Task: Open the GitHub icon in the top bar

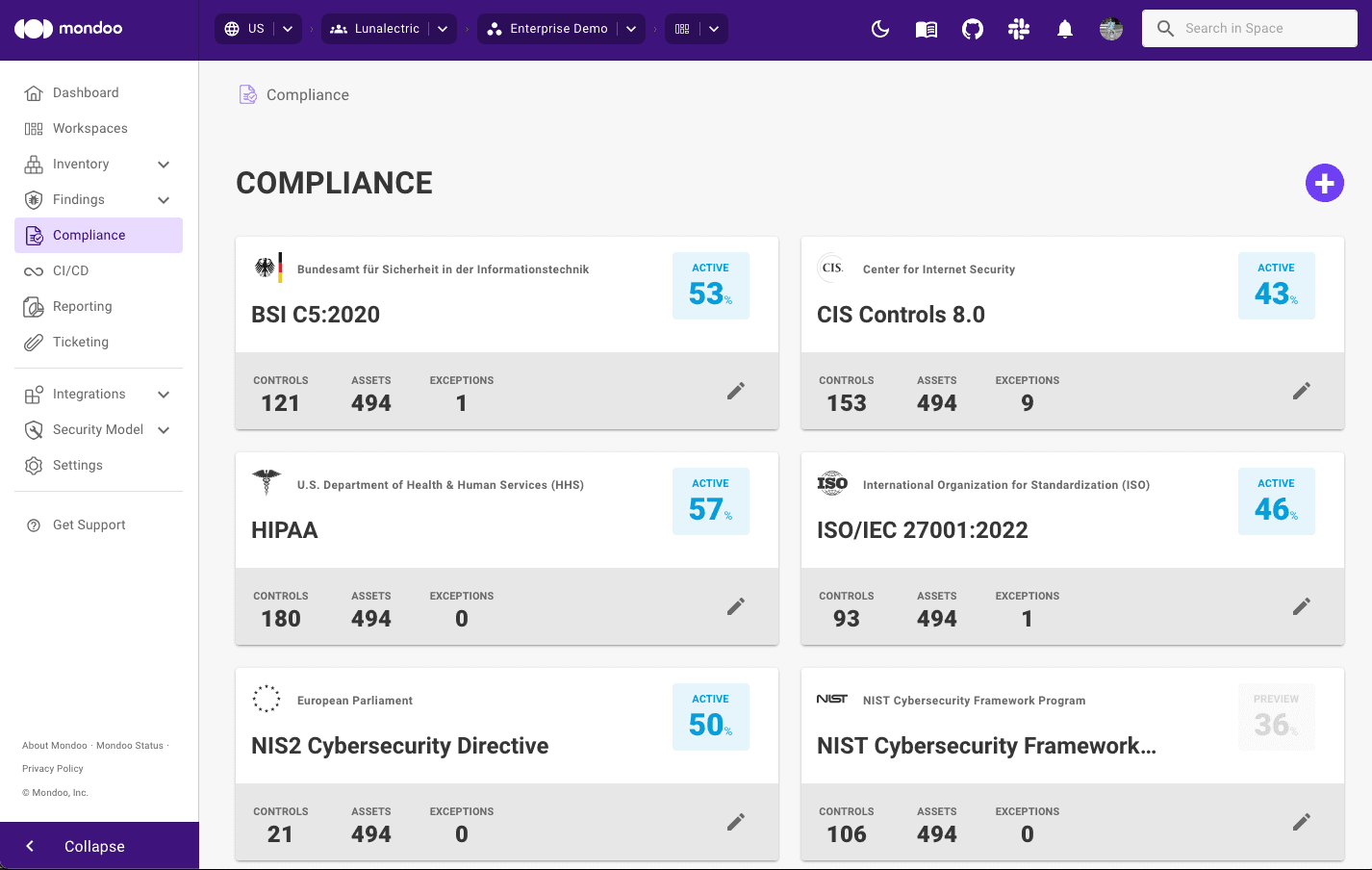Action: pos(972,28)
